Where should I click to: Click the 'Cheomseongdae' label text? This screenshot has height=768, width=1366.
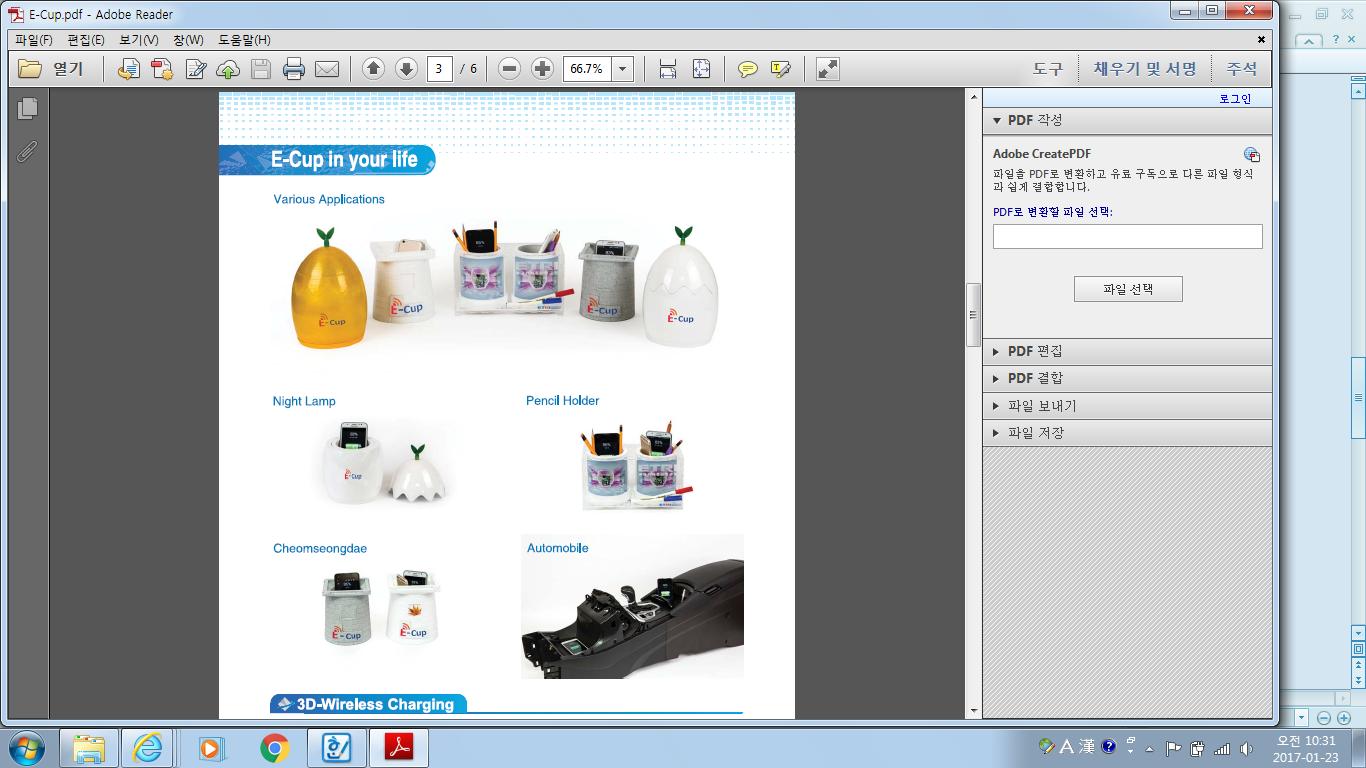tap(320, 548)
